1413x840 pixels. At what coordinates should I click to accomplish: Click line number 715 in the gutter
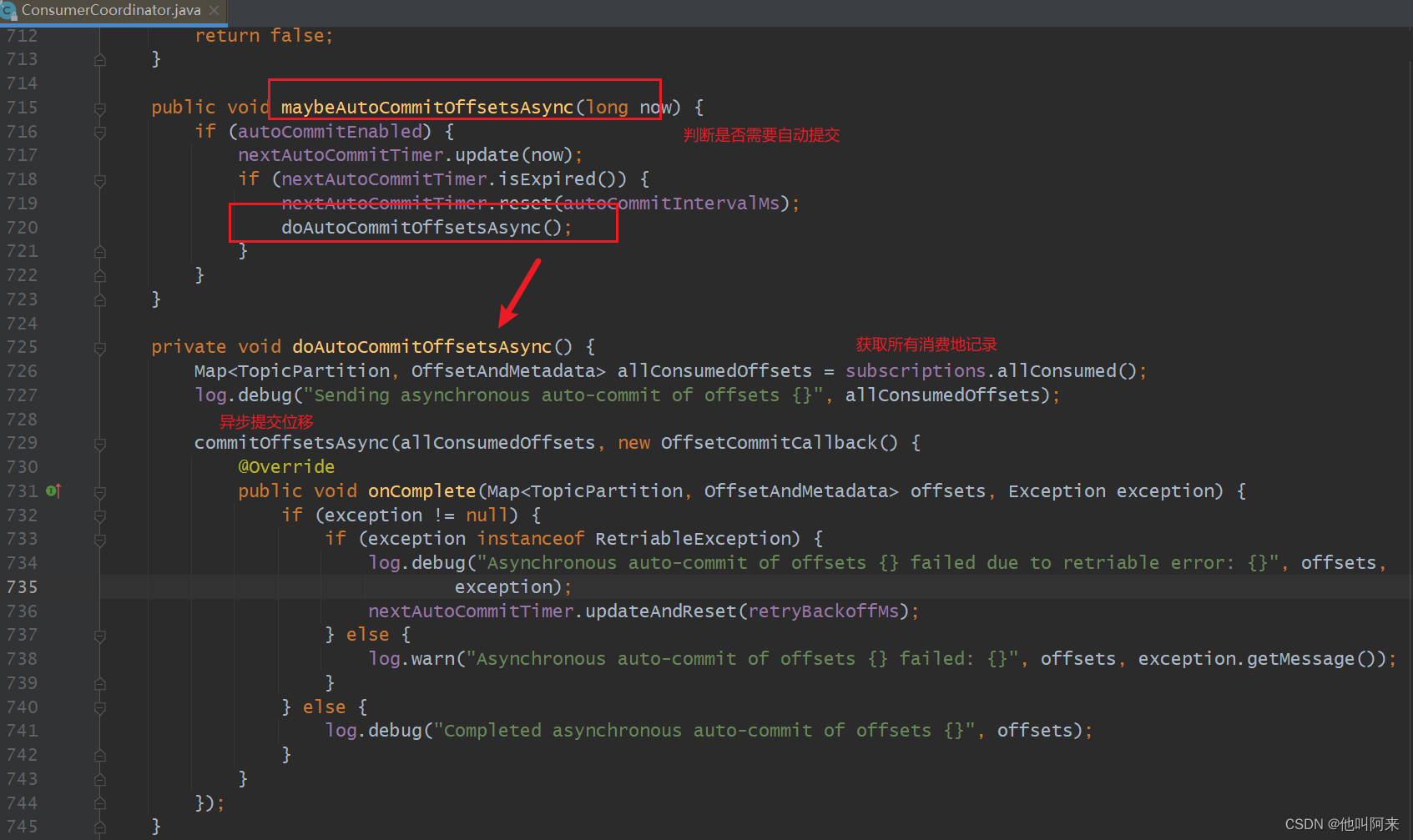[x=22, y=108]
